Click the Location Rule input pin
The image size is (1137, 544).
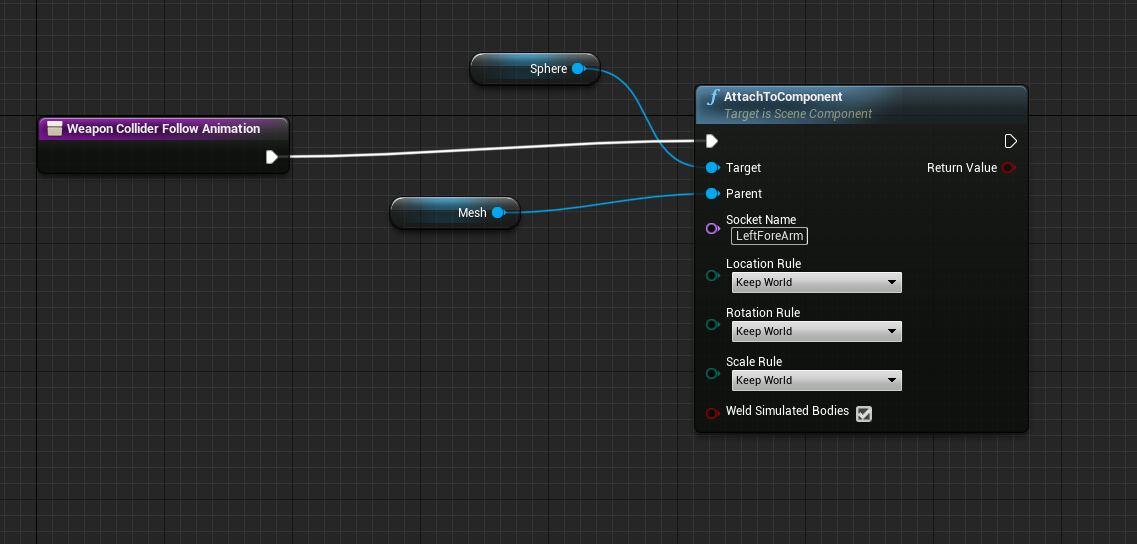tap(712, 276)
